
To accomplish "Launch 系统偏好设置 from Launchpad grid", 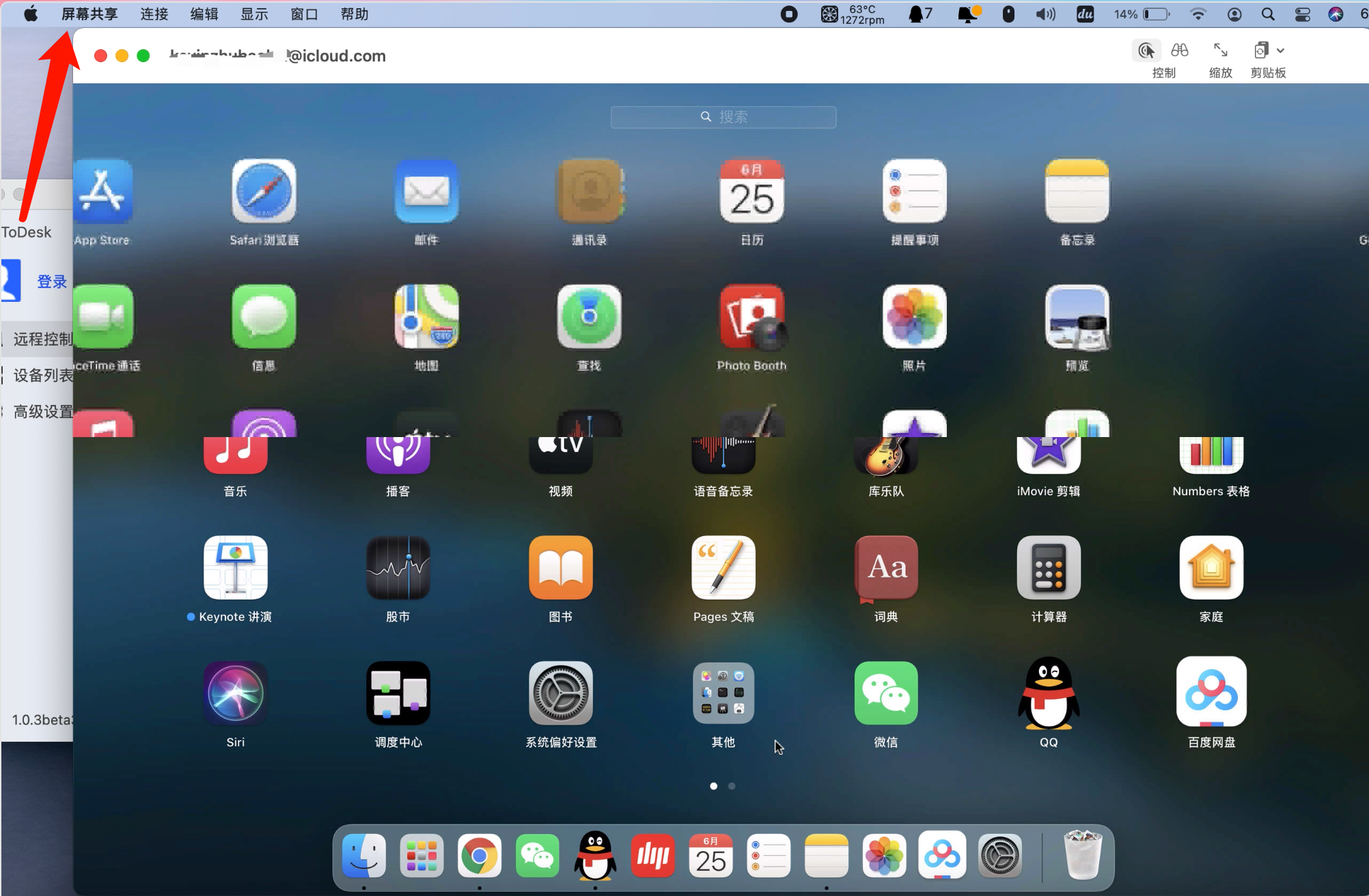I will (x=561, y=693).
